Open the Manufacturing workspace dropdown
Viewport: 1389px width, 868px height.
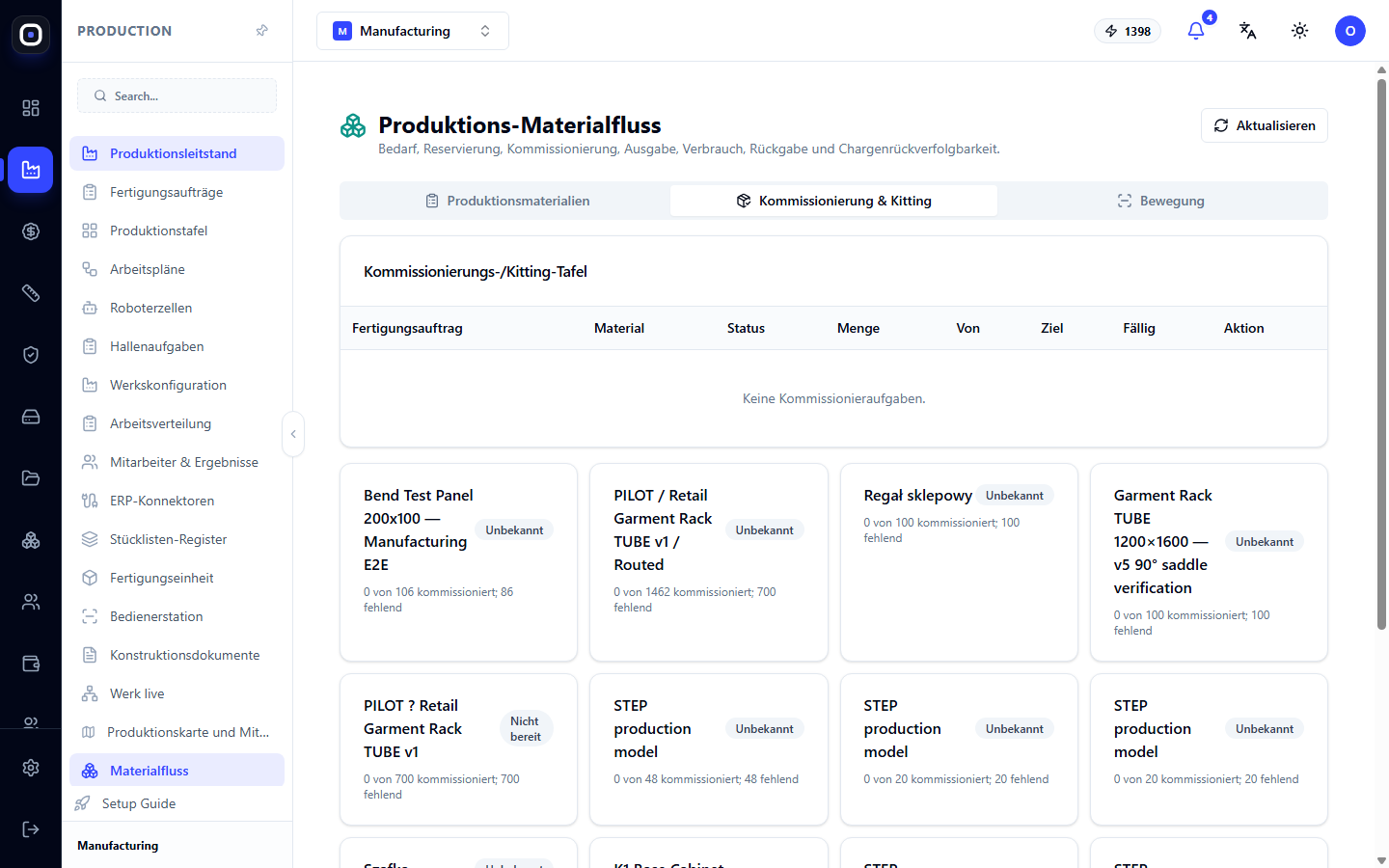pos(413,31)
